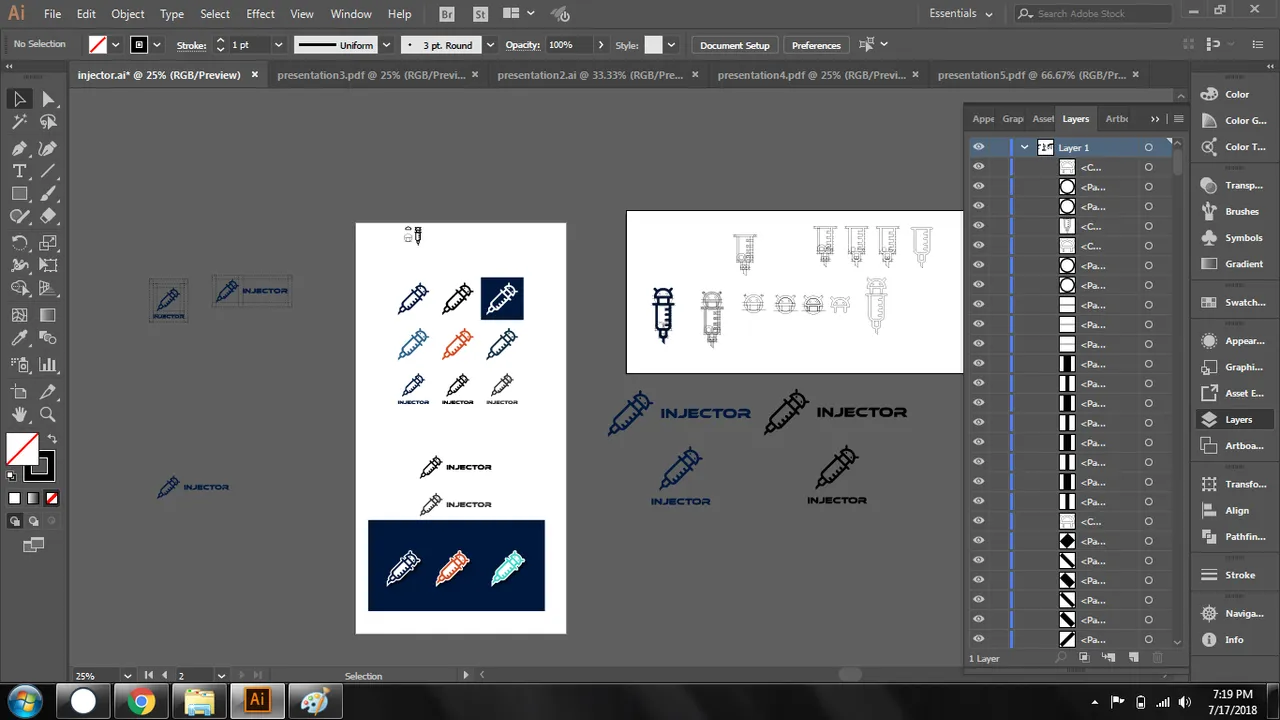This screenshot has width=1280, height=720.
Task: Select the Eraser tool
Action: (x=48, y=216)
